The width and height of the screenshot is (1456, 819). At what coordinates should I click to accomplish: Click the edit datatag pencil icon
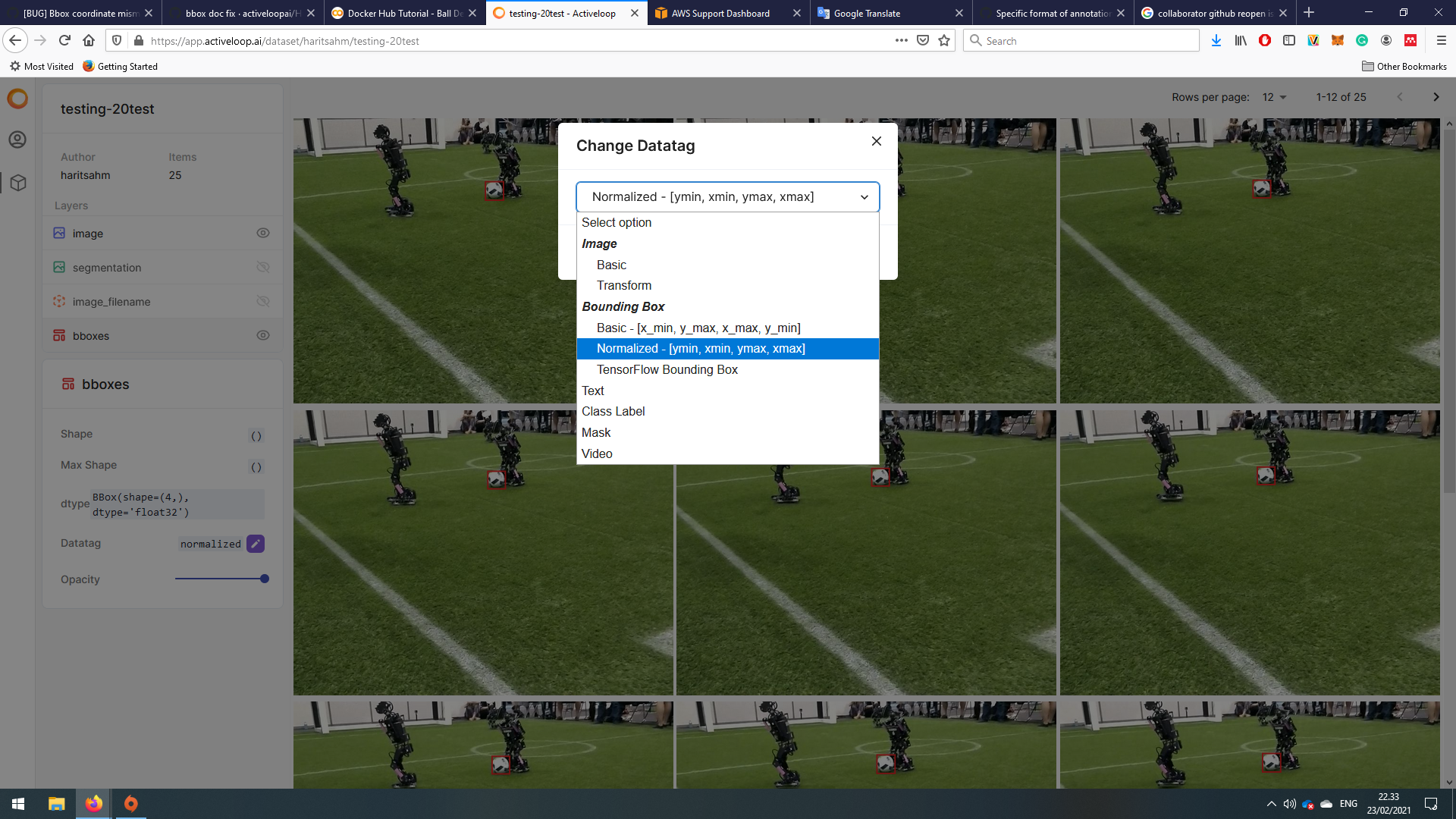click(x=256, y=544)
